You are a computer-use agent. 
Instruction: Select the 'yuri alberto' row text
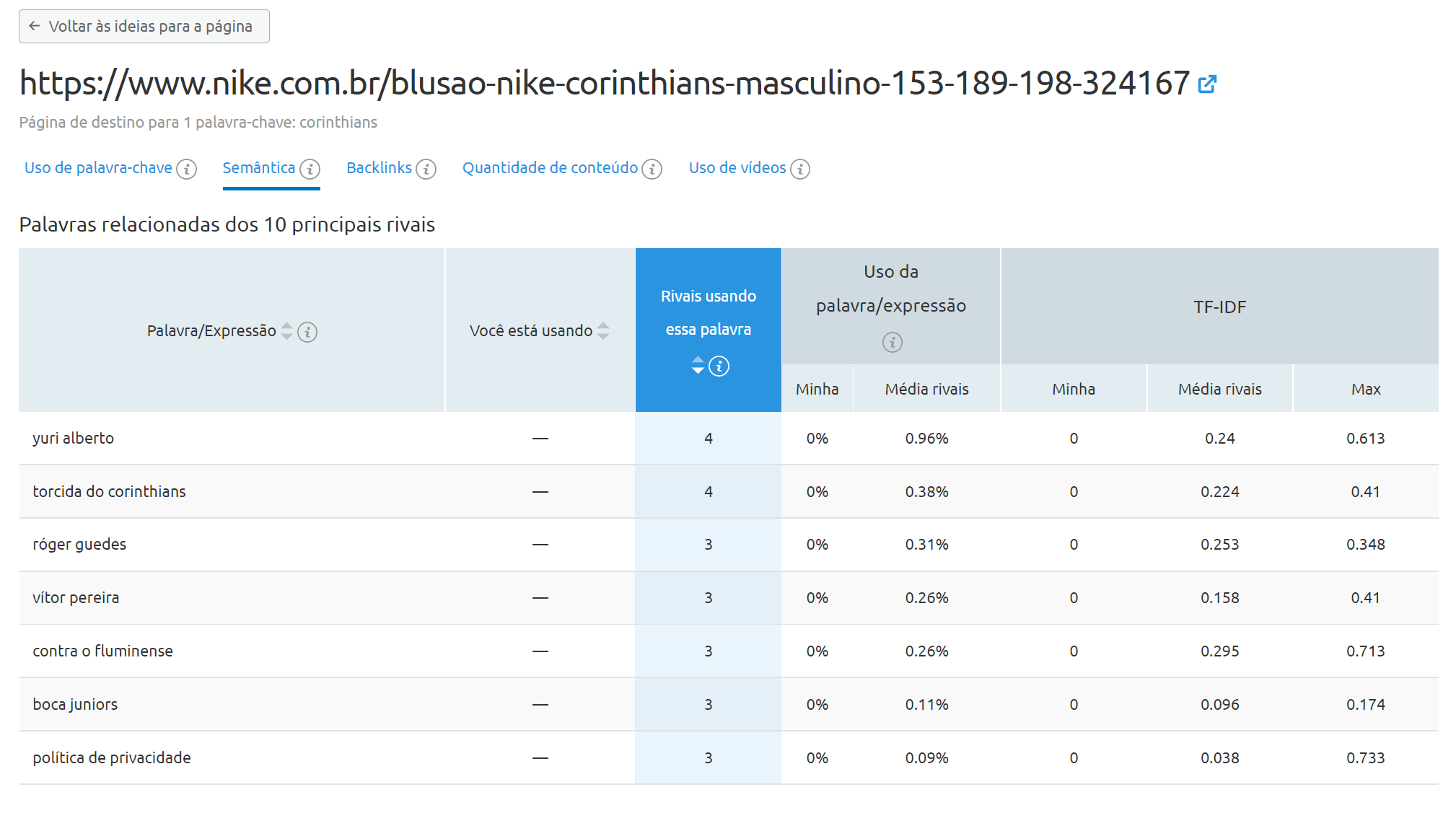click(74, 439)
